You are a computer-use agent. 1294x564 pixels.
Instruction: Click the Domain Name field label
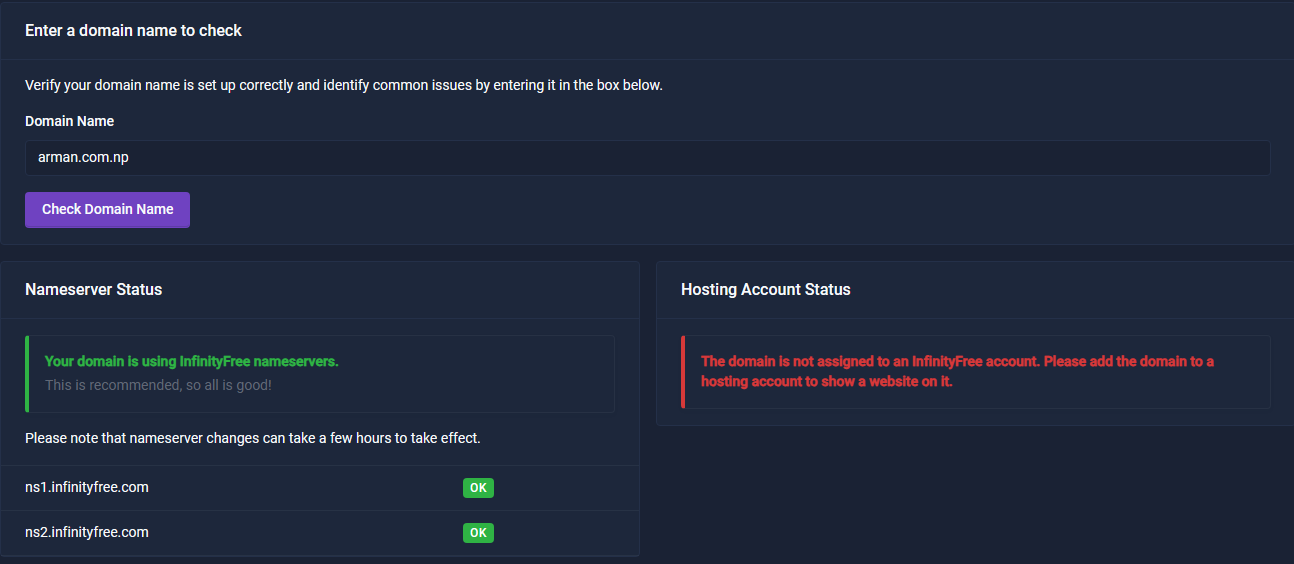[x=69, y=121]
